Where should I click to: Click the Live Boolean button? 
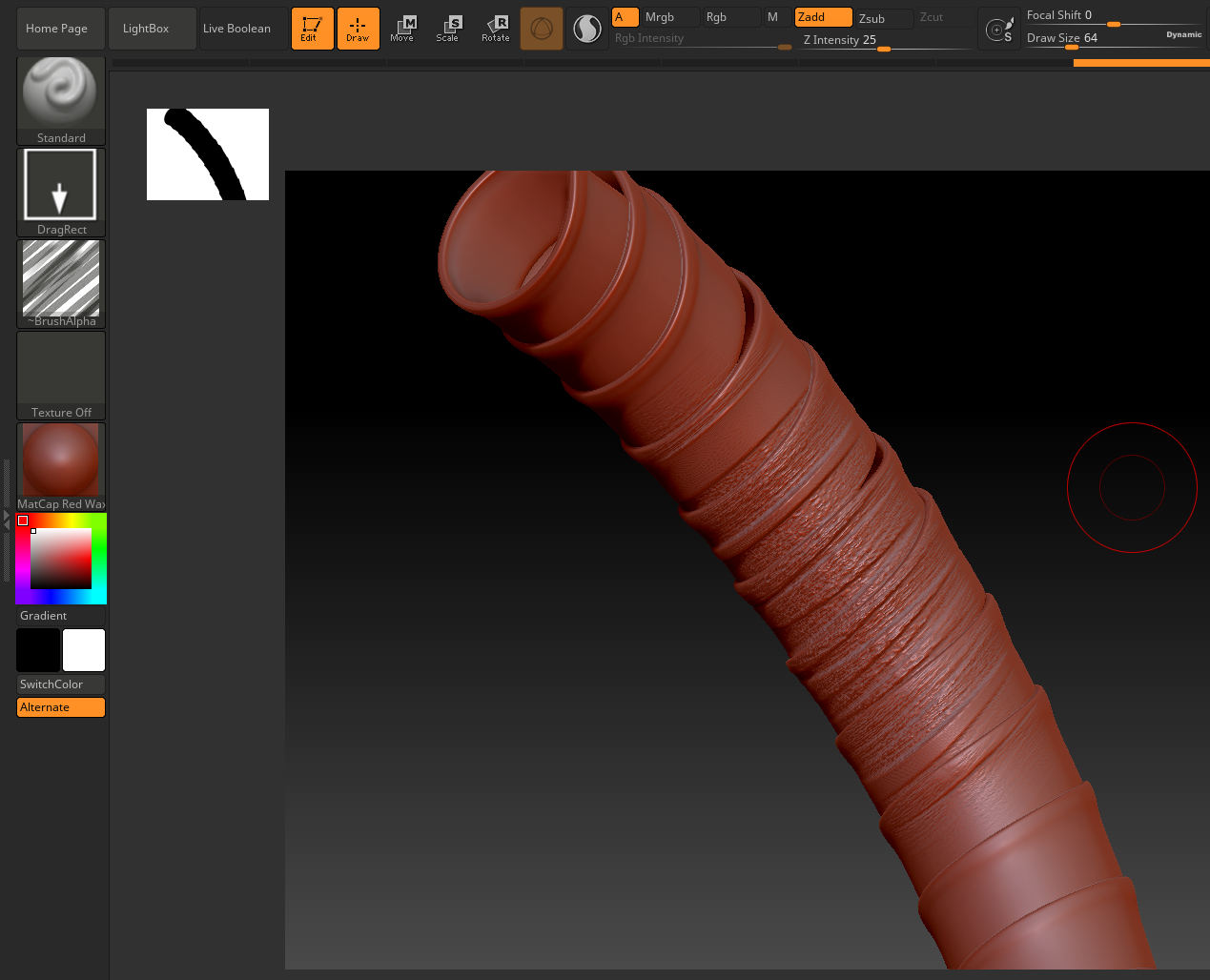(x=242, y=29)
